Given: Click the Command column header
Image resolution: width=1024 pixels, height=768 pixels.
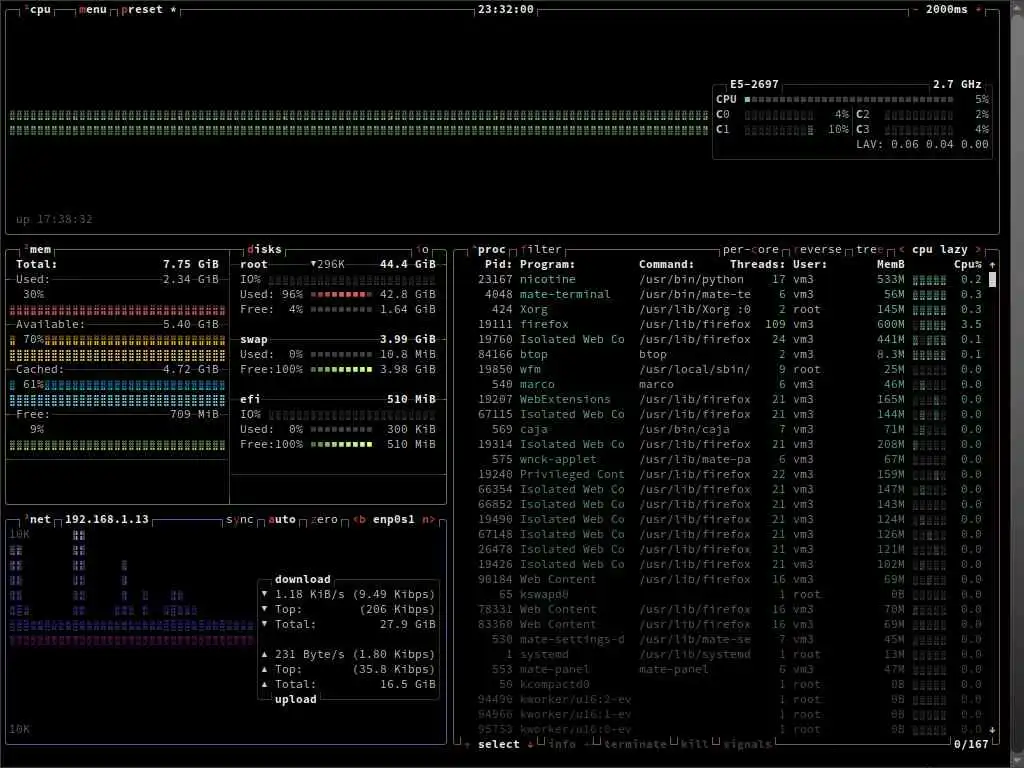Looking at the screenshot, I should (x=667, y=264).
